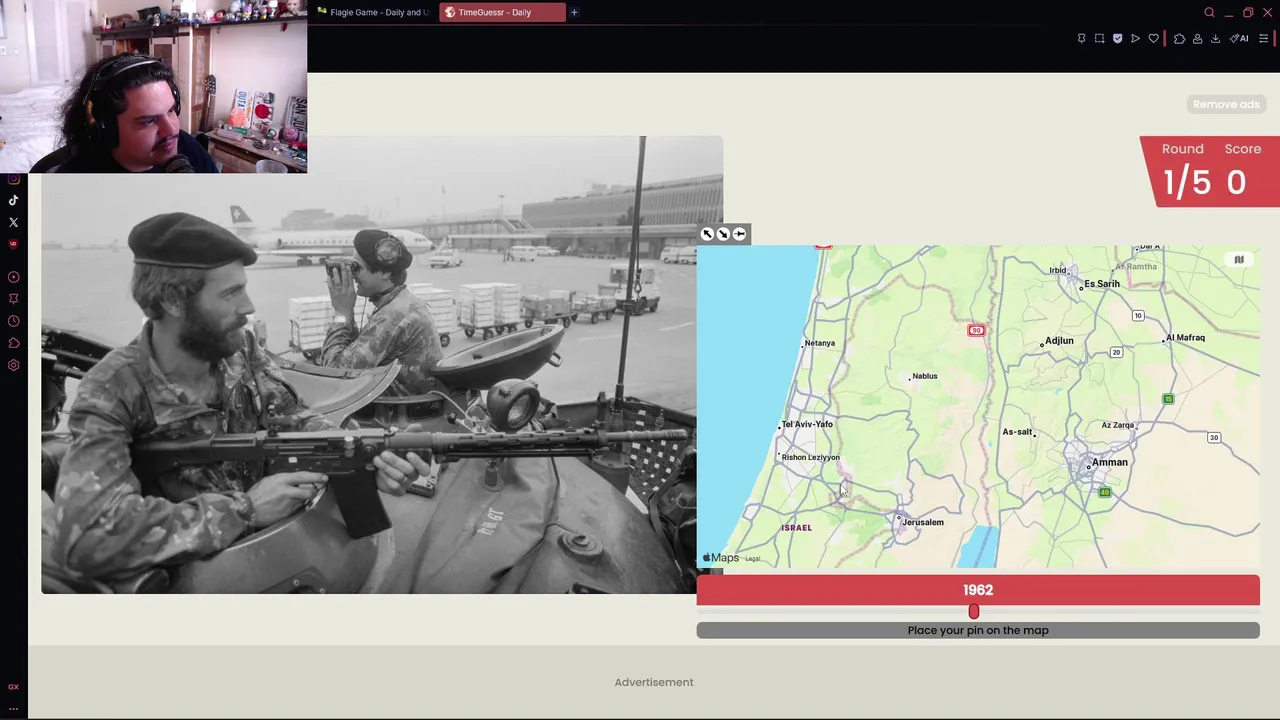Click the Irbid map label
Screen dimensions: 1280x720
tap(1058, 270)
